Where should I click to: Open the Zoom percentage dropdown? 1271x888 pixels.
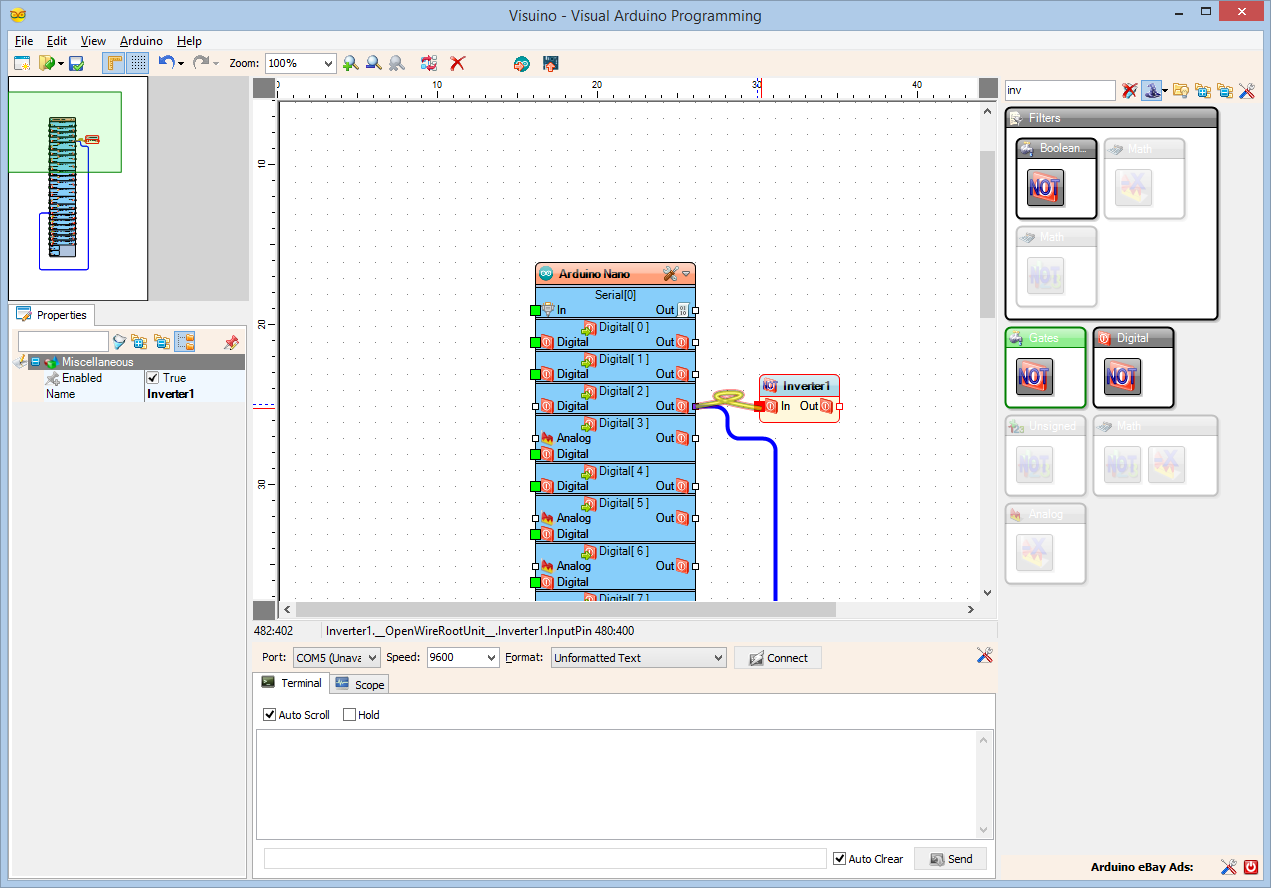tap(327, 63)
